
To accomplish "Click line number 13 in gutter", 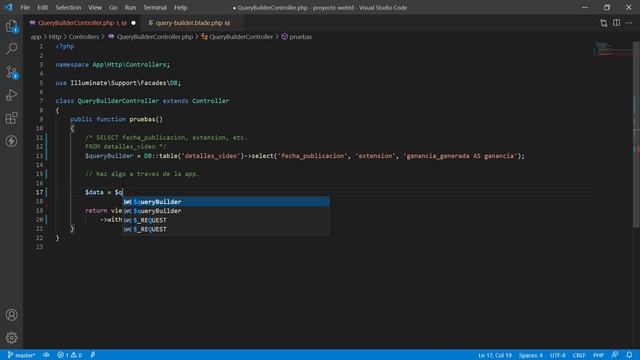I will 39,156.
